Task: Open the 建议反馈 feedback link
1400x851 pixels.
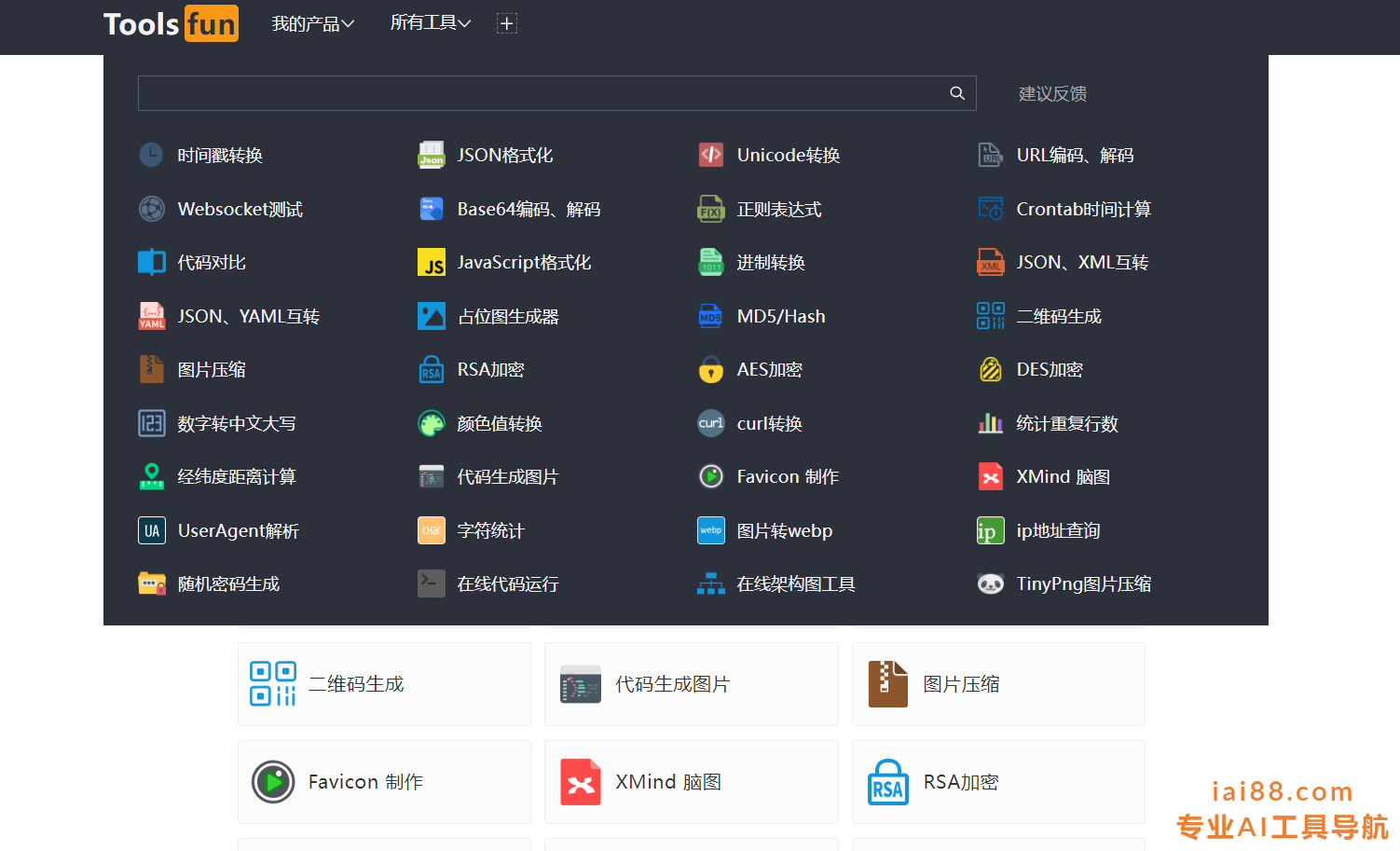Action: click(x=1052, y=93)
